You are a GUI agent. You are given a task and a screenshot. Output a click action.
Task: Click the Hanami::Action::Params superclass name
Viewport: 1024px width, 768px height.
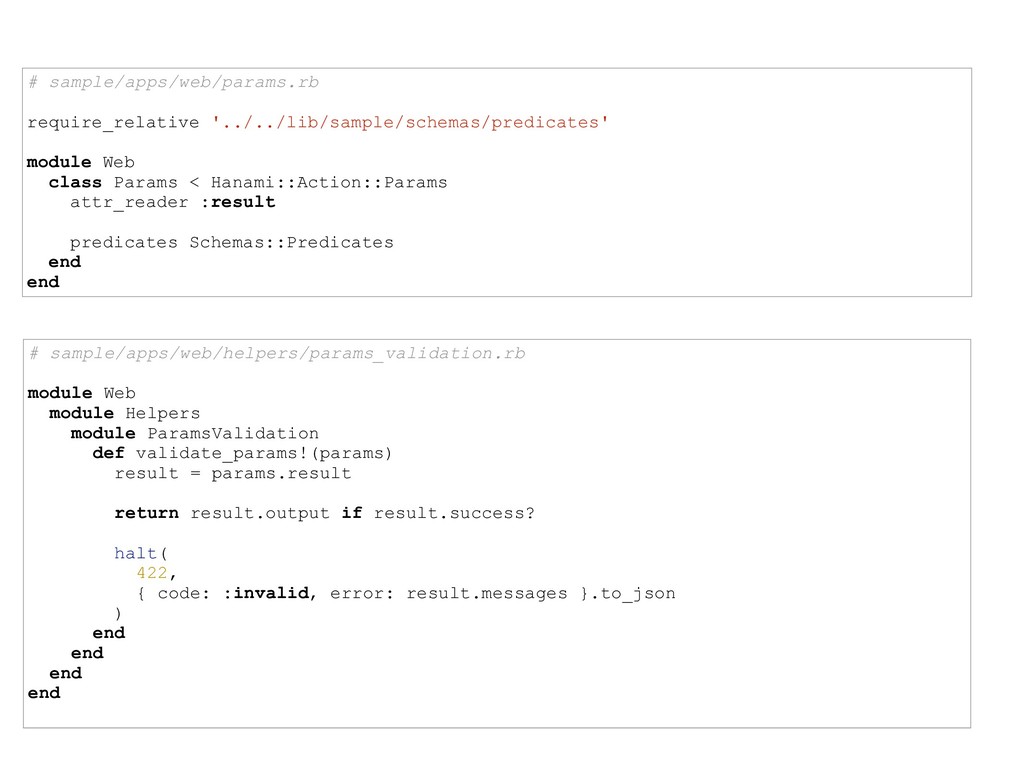(x=329, y=182)
